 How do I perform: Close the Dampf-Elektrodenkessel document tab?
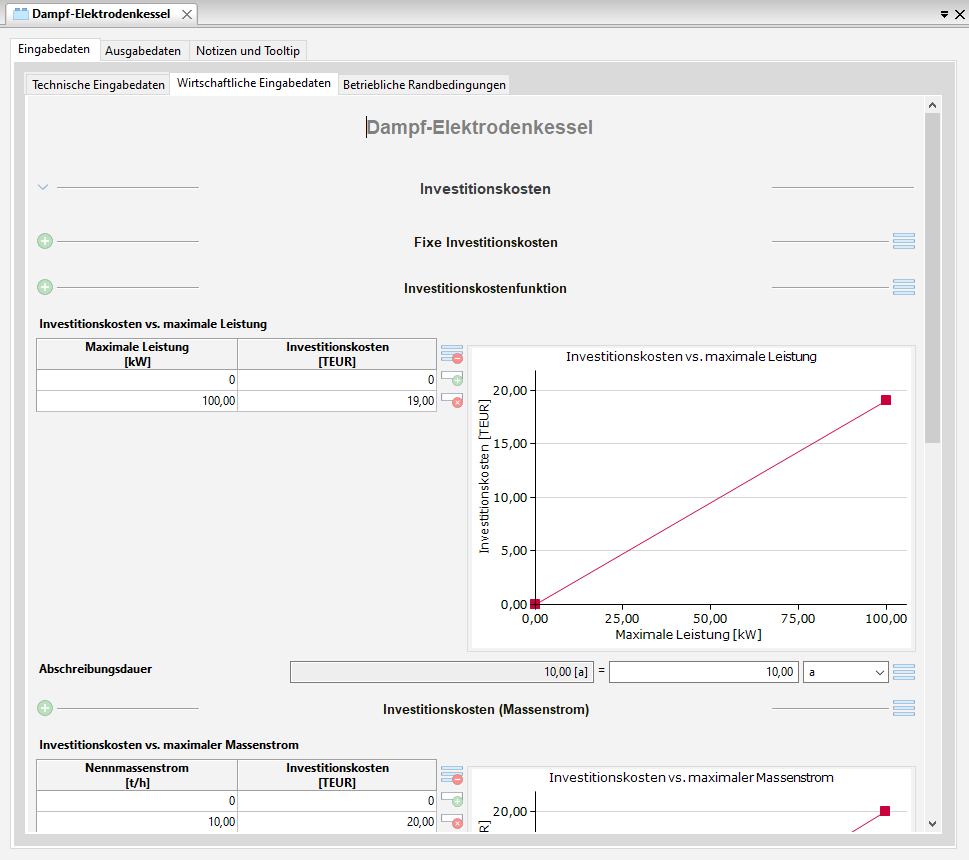point(187,14)
